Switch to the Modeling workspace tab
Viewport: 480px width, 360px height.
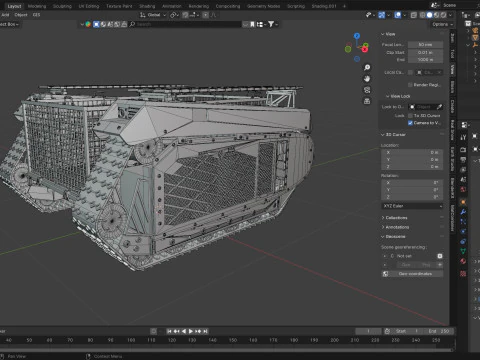[37, 6]
